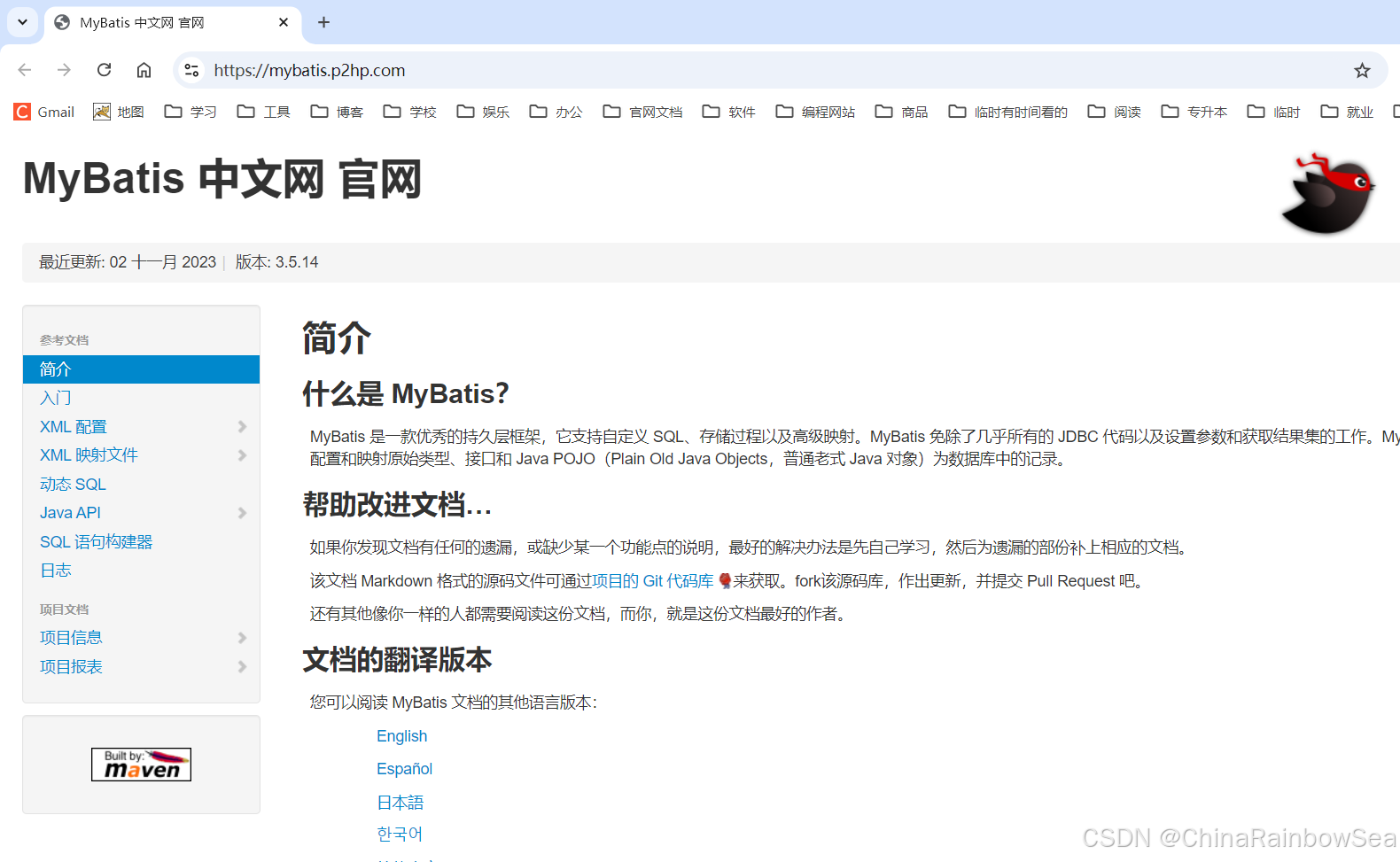Screen dimensions: 1400x862
Task: Bookmark this page with the star icon
Action: pos(1362,70)
